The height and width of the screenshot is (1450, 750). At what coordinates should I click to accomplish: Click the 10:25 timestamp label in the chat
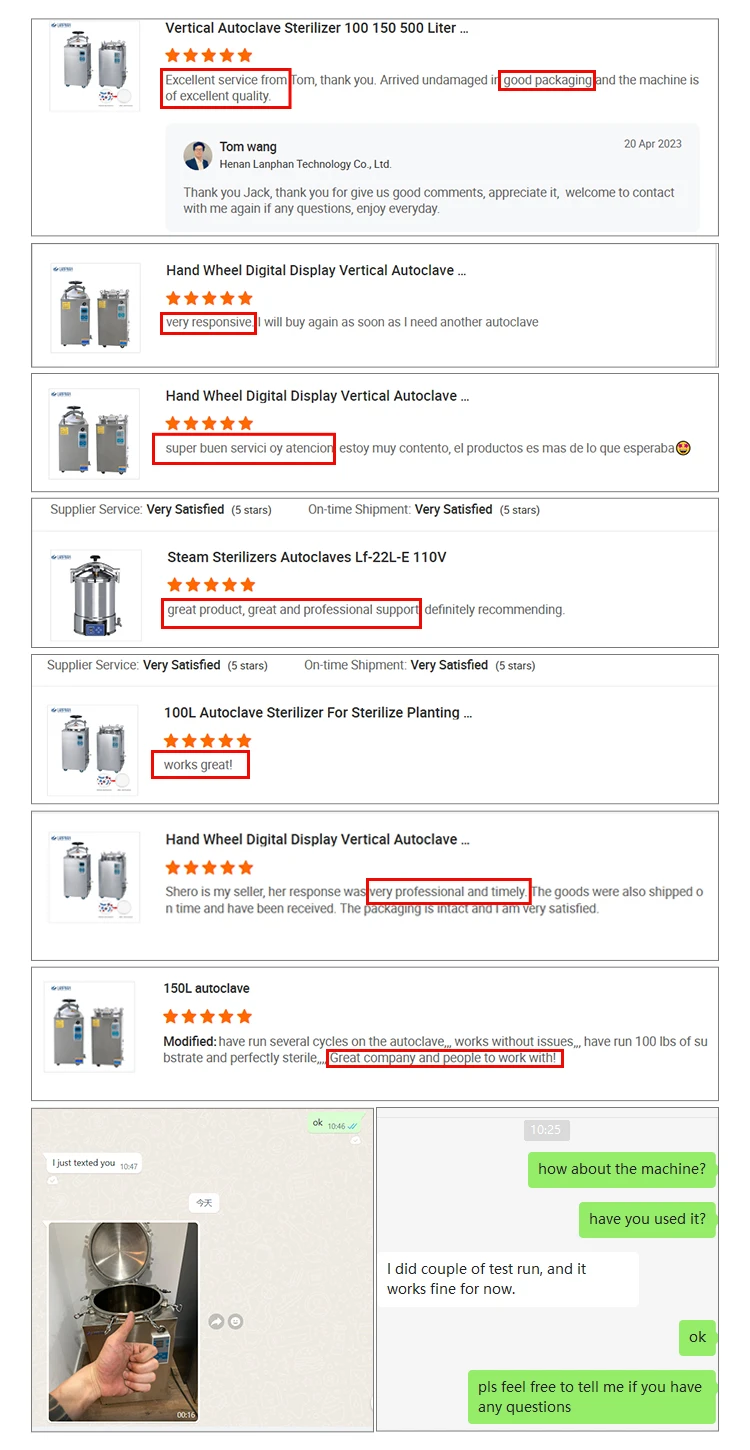click(x=546, y=1130)
